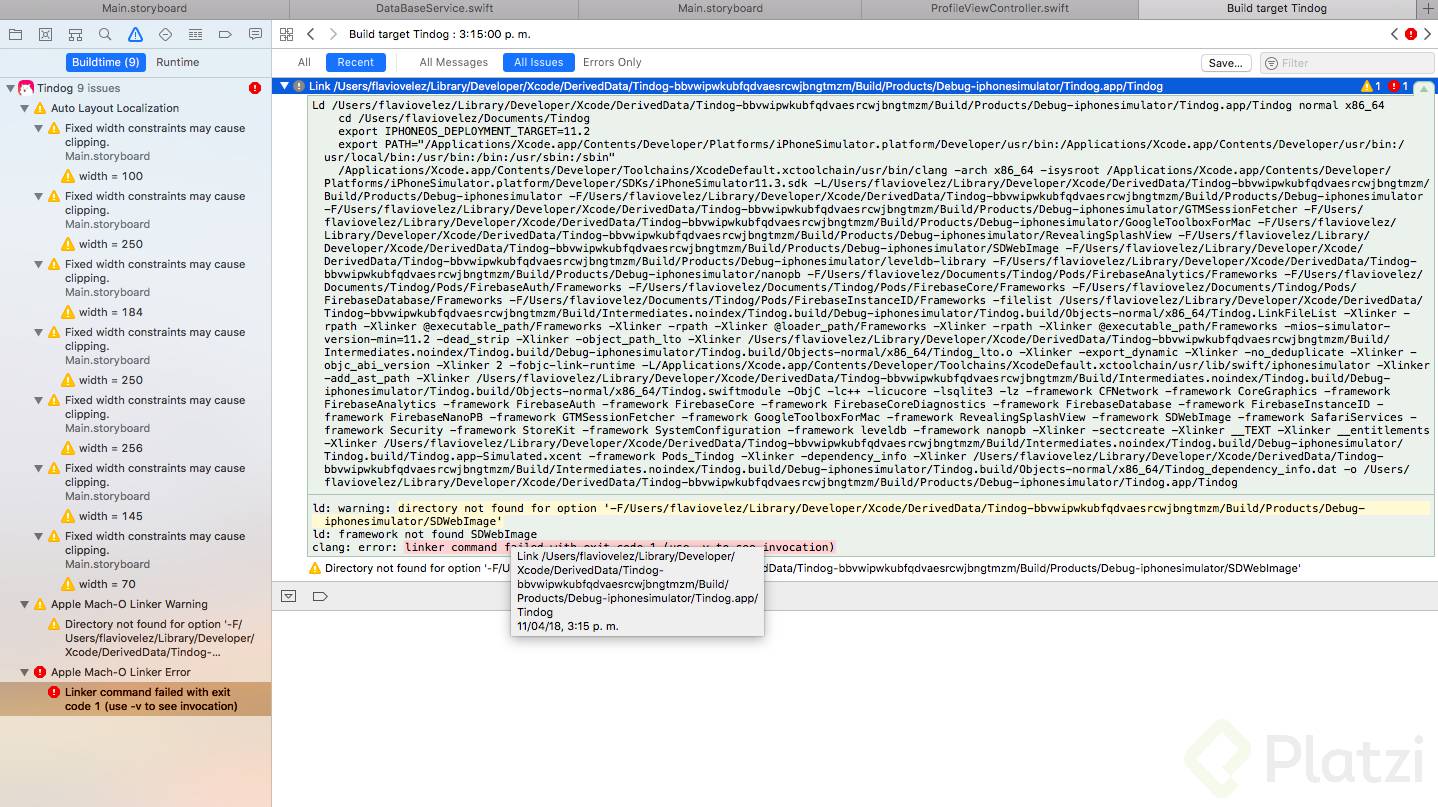This screenshot has width=1438, height=807.
Task: Collapse Apple Mach-O Linker Warning group
Action: coord(25,604)
